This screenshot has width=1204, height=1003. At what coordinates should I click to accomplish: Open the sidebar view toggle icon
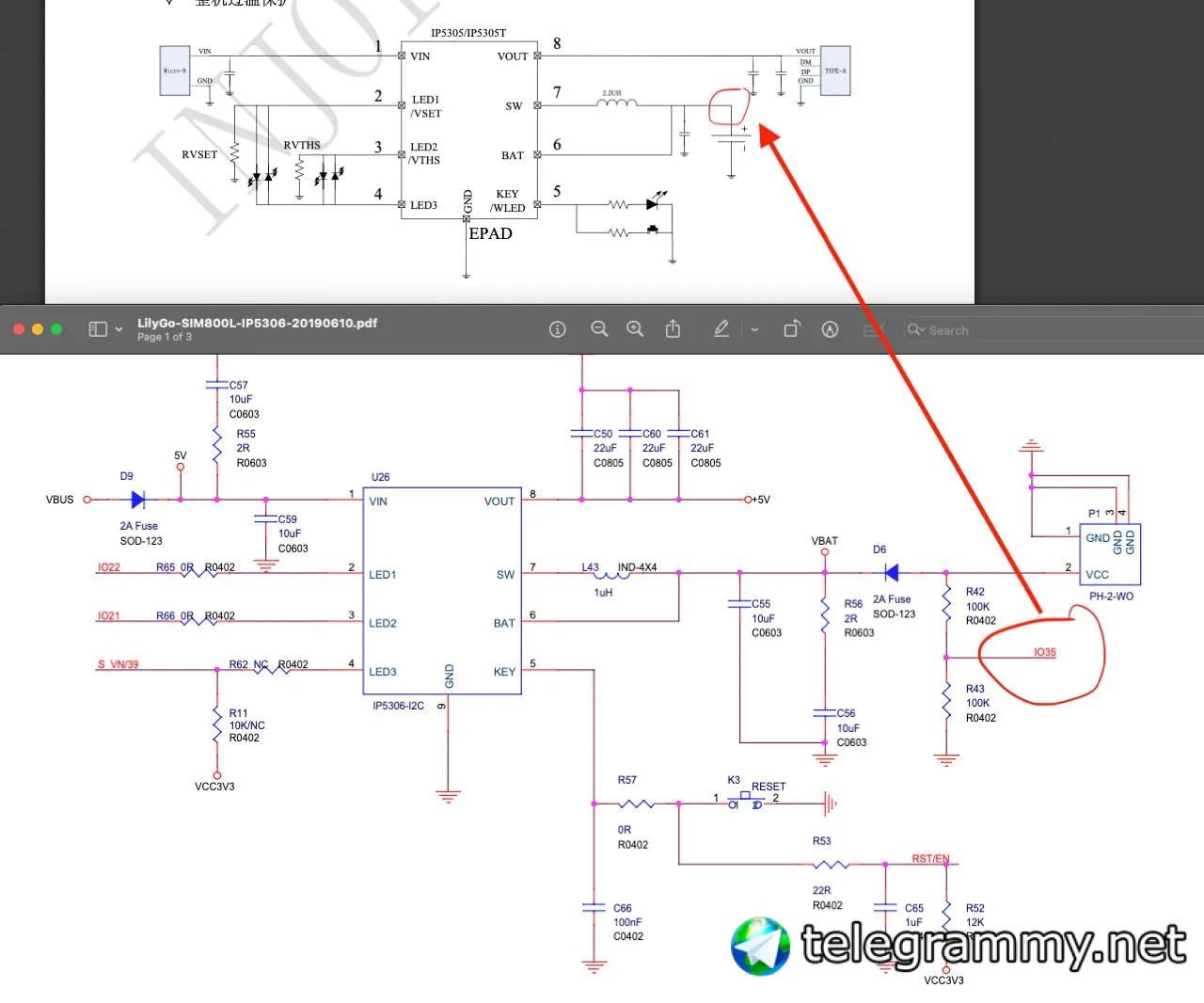point(98,329)
